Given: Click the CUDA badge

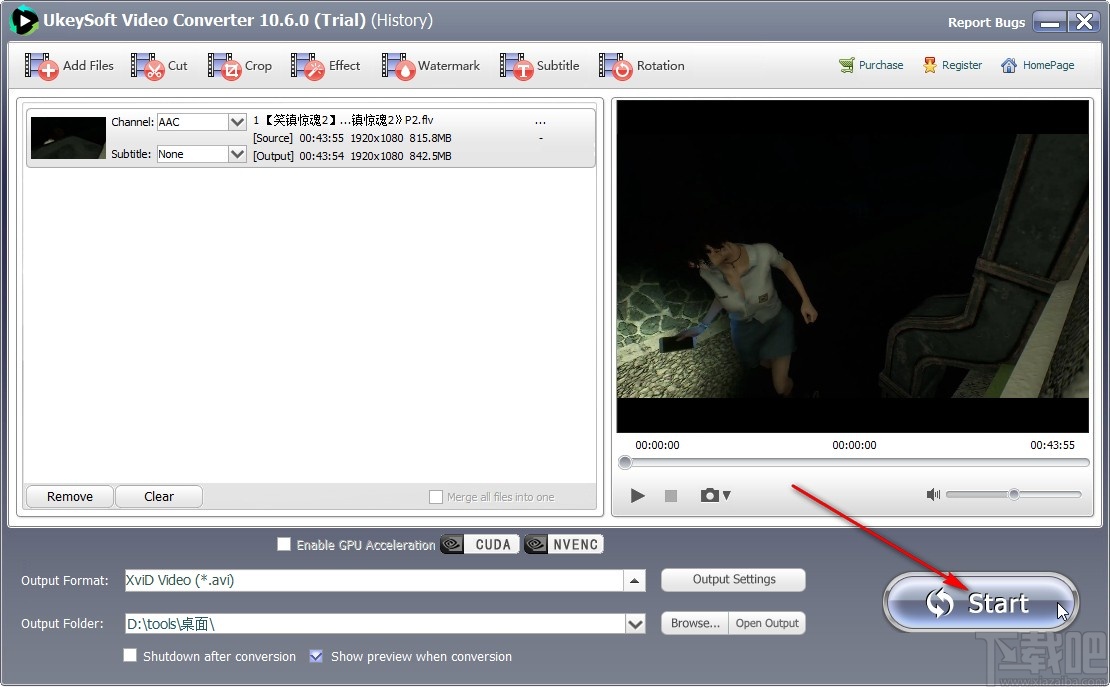Looking at the screenshot, I should (x=480, y=544).
